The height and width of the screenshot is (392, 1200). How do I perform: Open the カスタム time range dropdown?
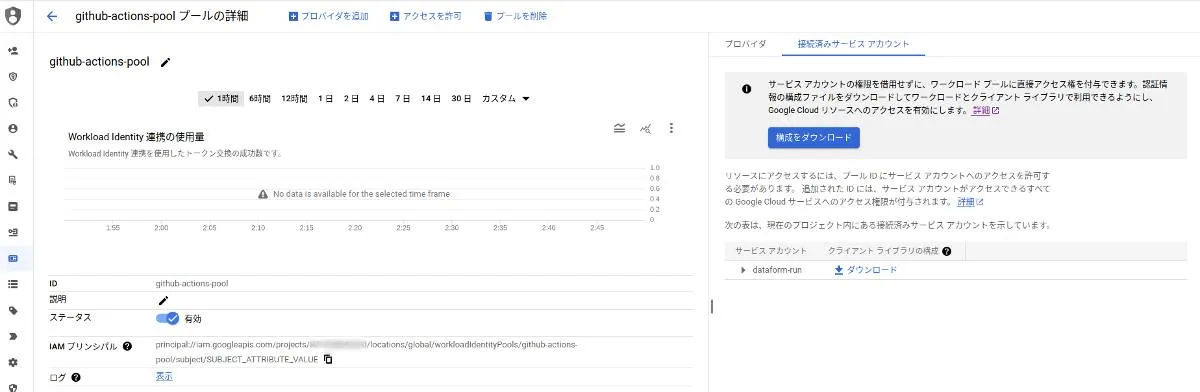(506, 98)
